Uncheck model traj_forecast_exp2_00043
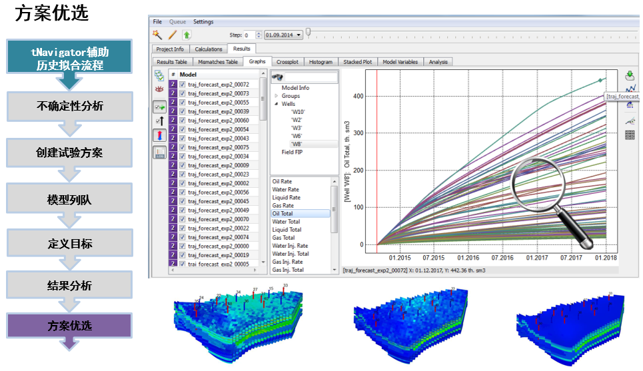 click(182, 138)
